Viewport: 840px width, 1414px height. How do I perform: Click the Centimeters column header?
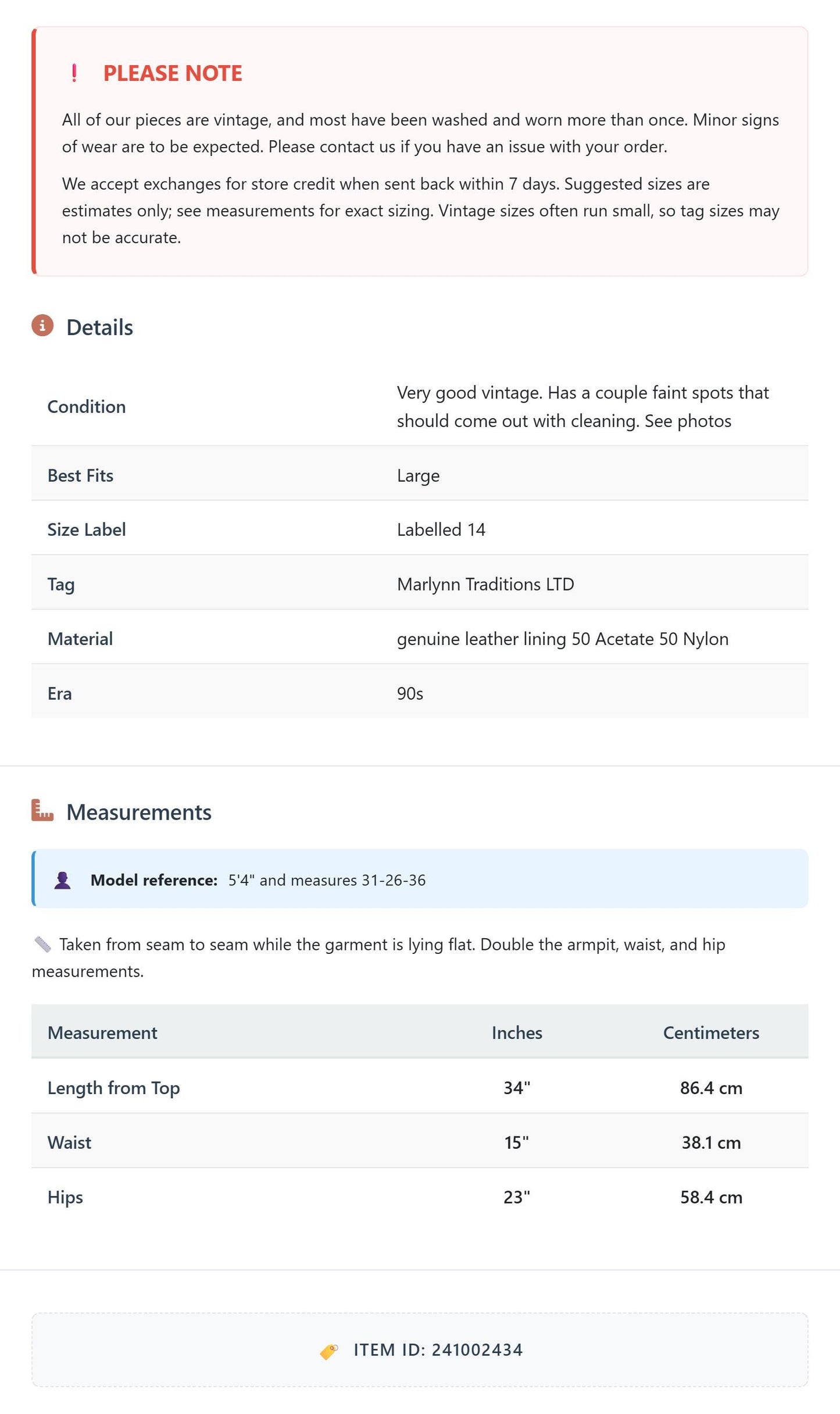pos(711,1032)
